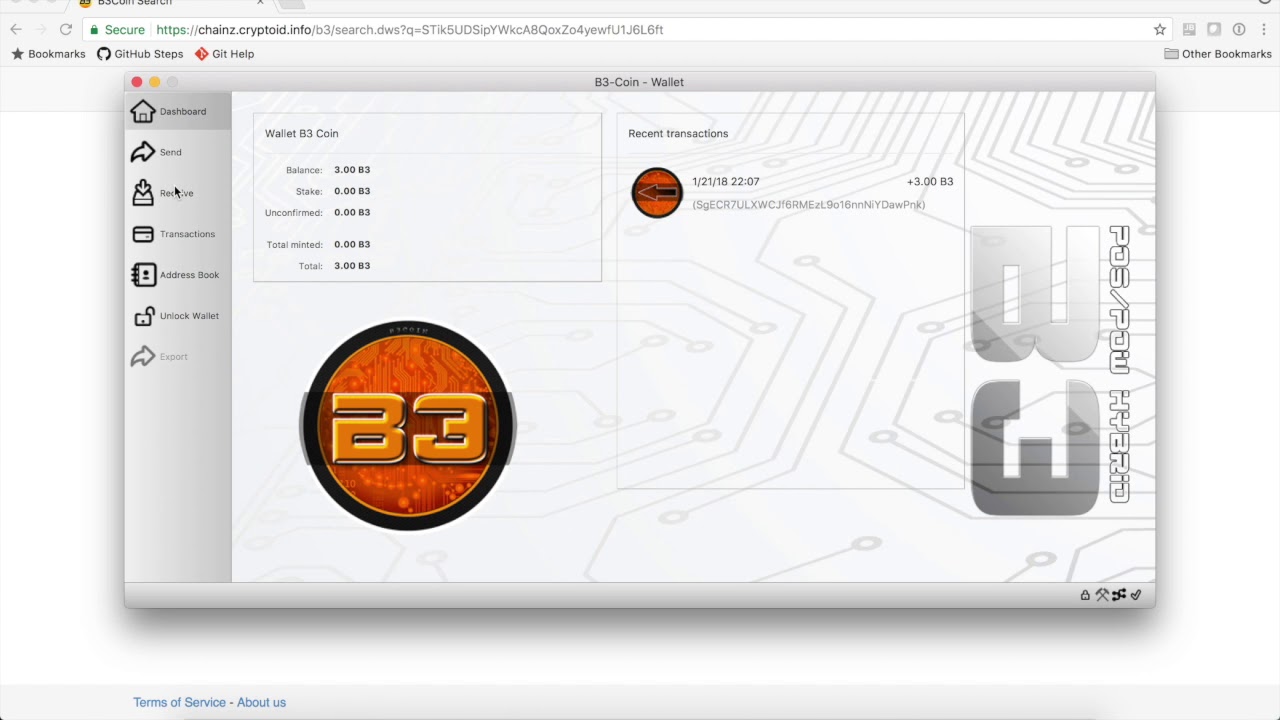This screenshot has width=1280, height=720.
Task: Click the Total minted value 0.00 B3
Action: [352, 244]
